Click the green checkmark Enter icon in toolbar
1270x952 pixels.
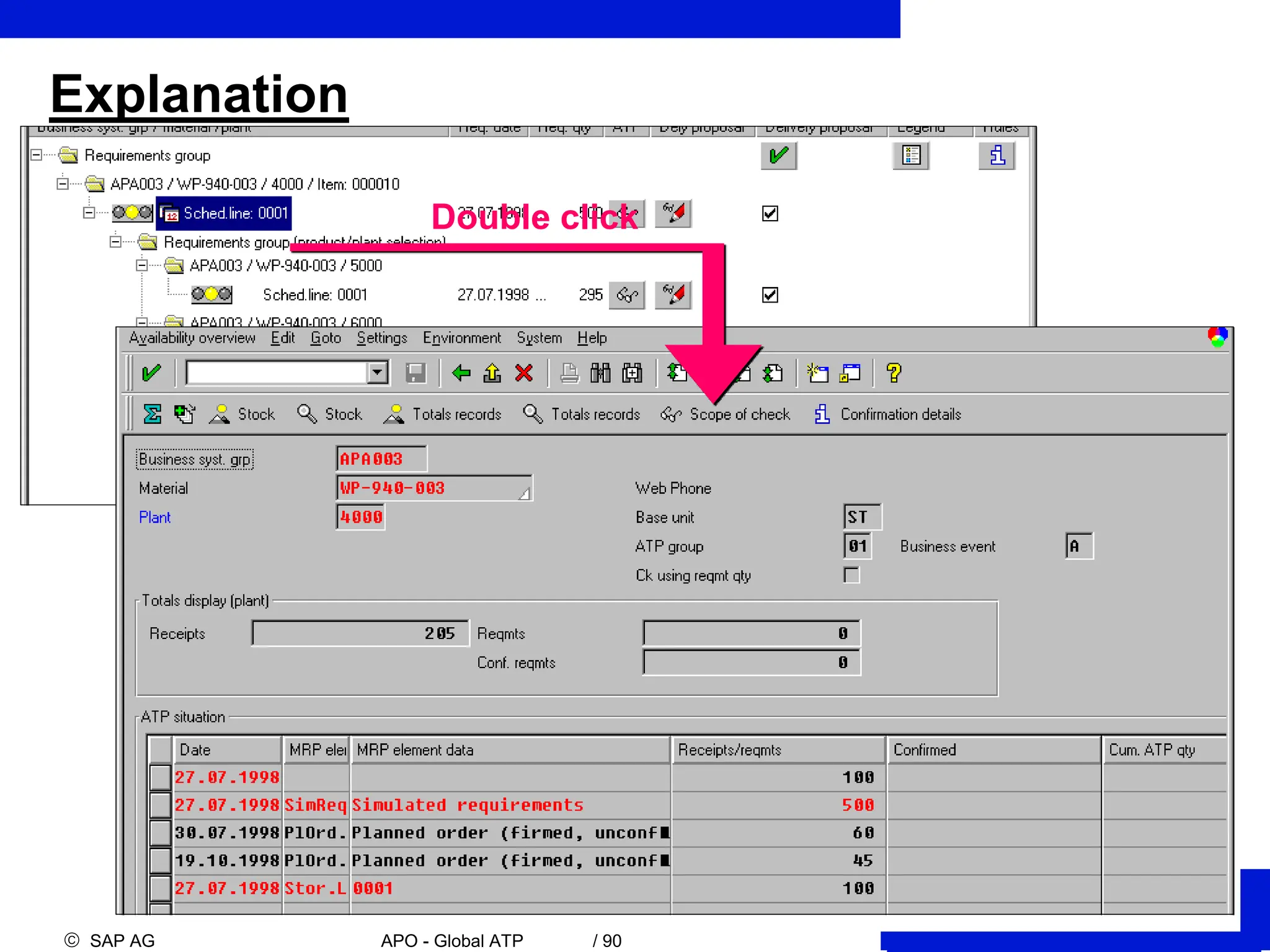point(151,373)
